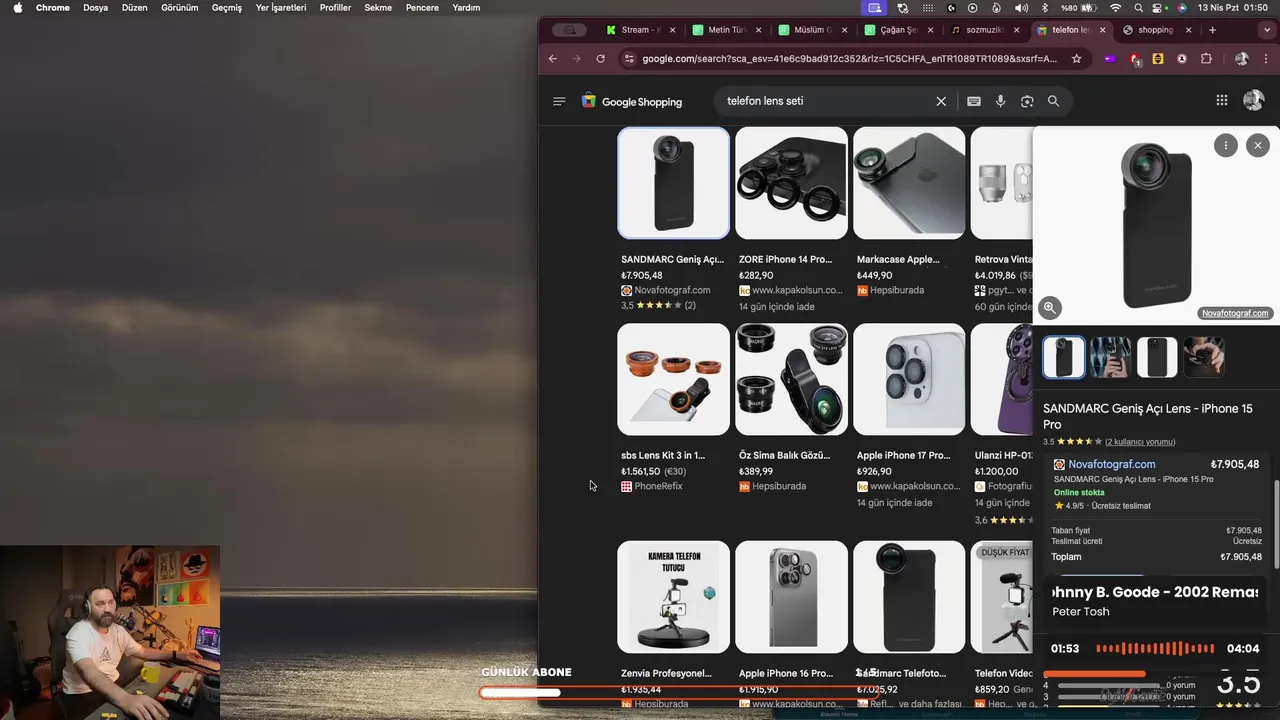
Task: Open the more options menu in product panel
Action: click(x=1226, y=145)
